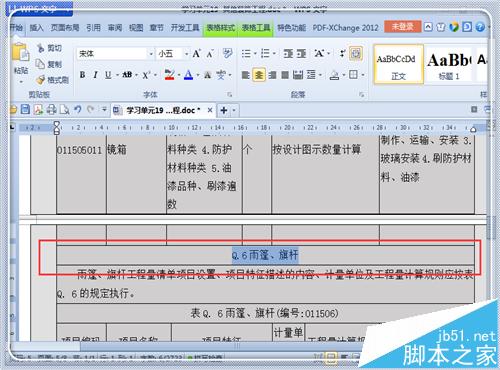Expand borders dropdown arrow

tap(363, 75)
